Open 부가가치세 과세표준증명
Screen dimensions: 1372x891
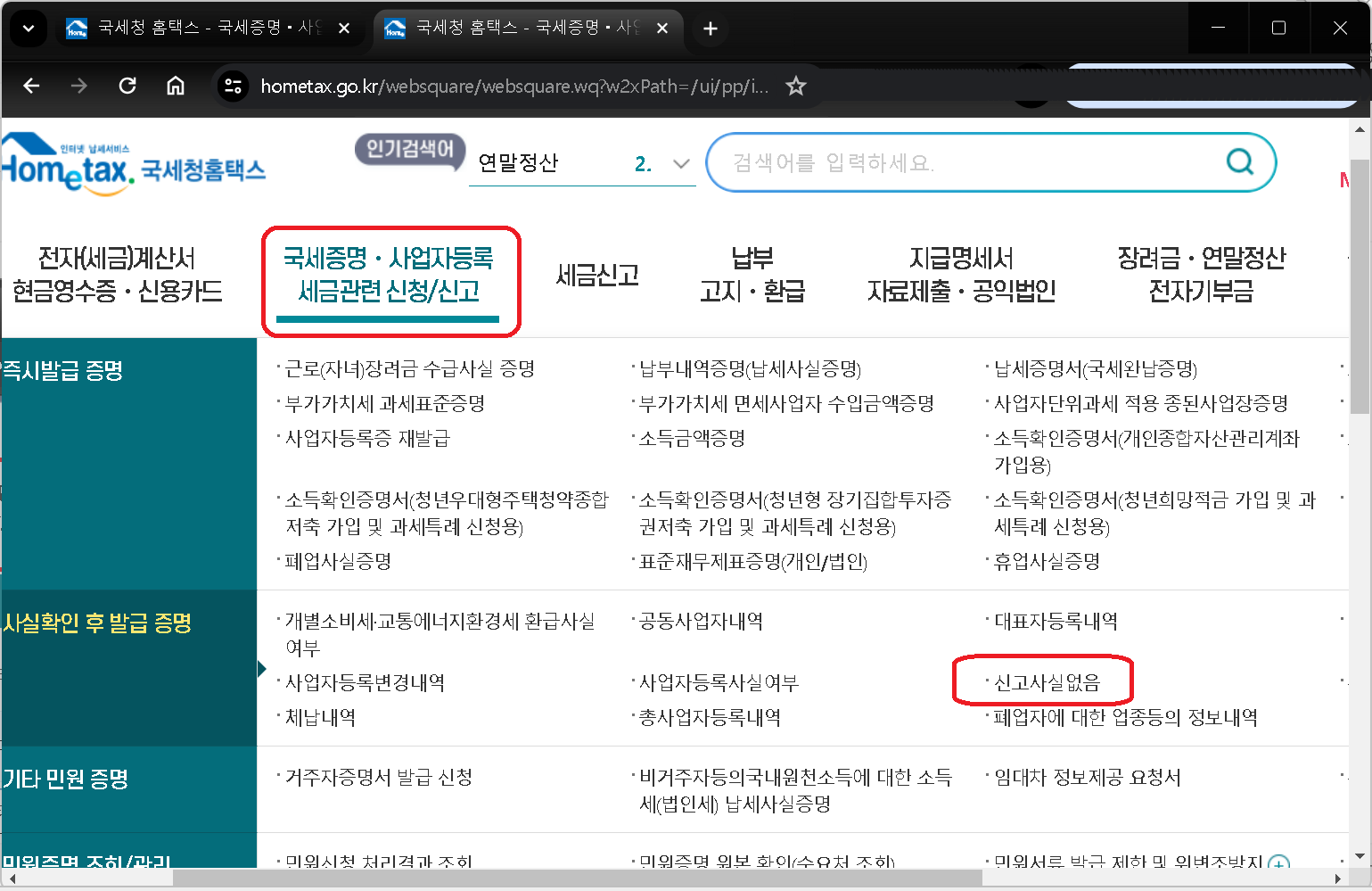[x=384, y=404]
